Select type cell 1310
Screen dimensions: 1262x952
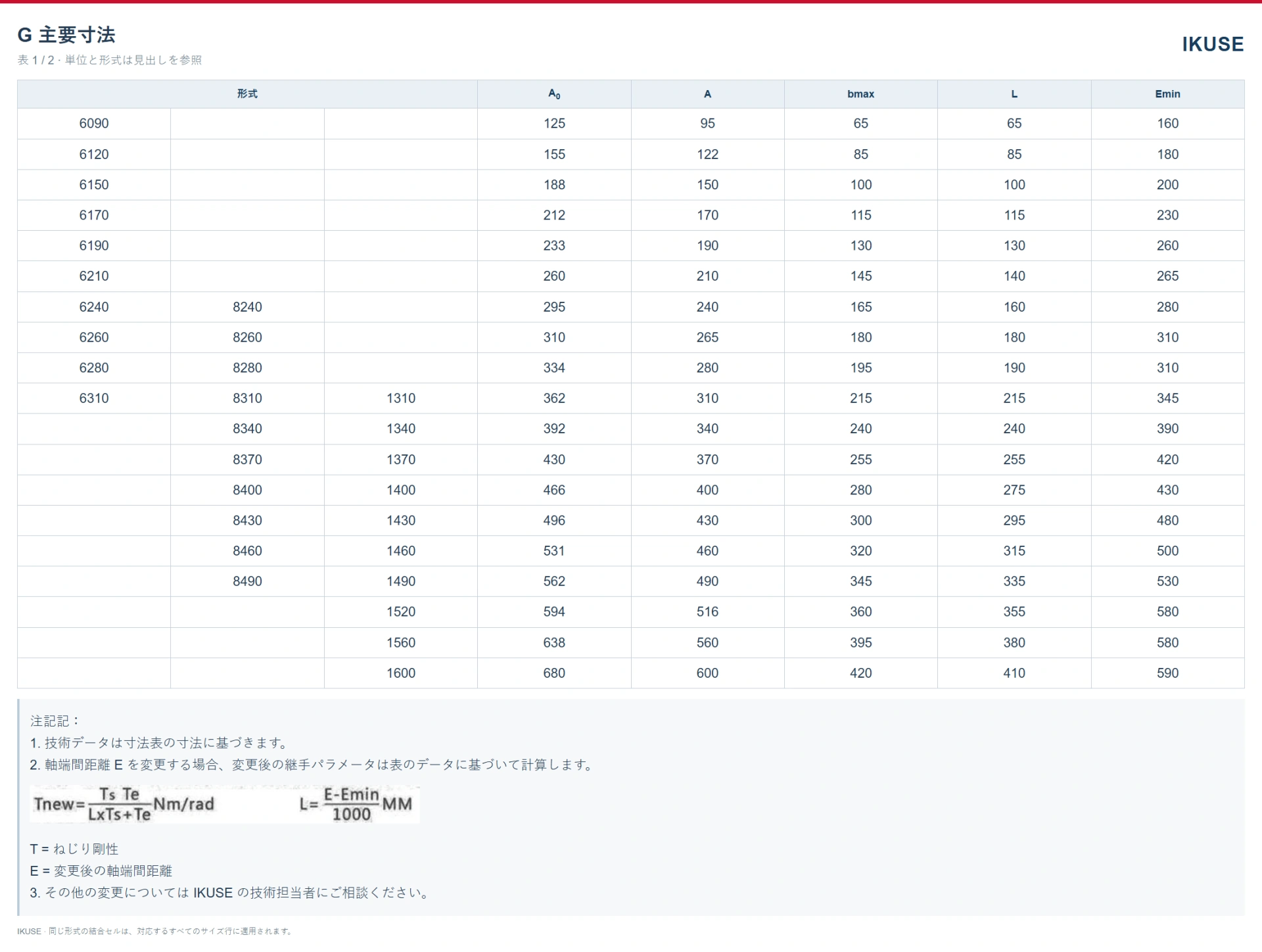pyautogui.click(x=401, y=398)
